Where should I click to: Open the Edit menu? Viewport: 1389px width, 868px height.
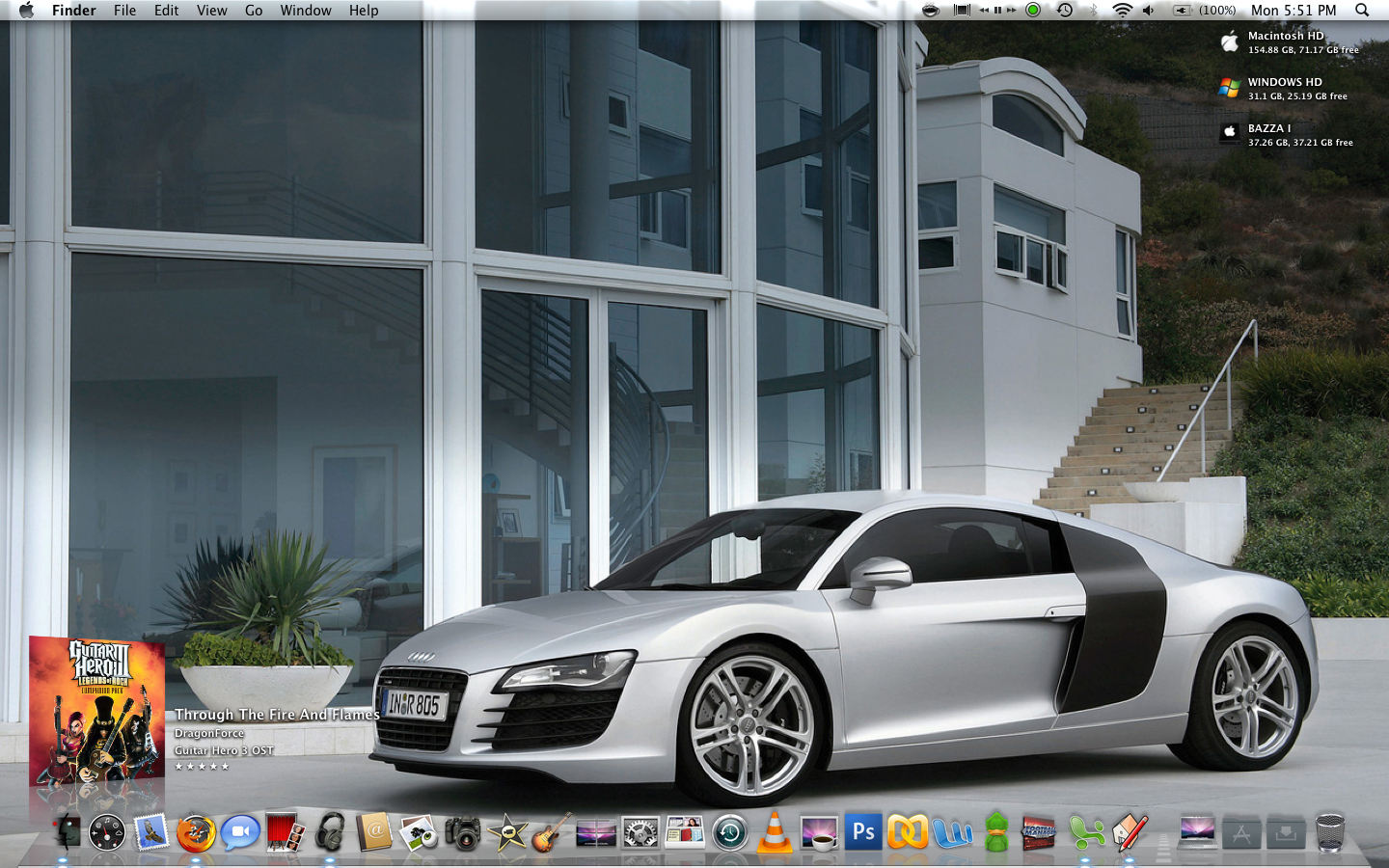pyautogui.click(x=166, y=10)
